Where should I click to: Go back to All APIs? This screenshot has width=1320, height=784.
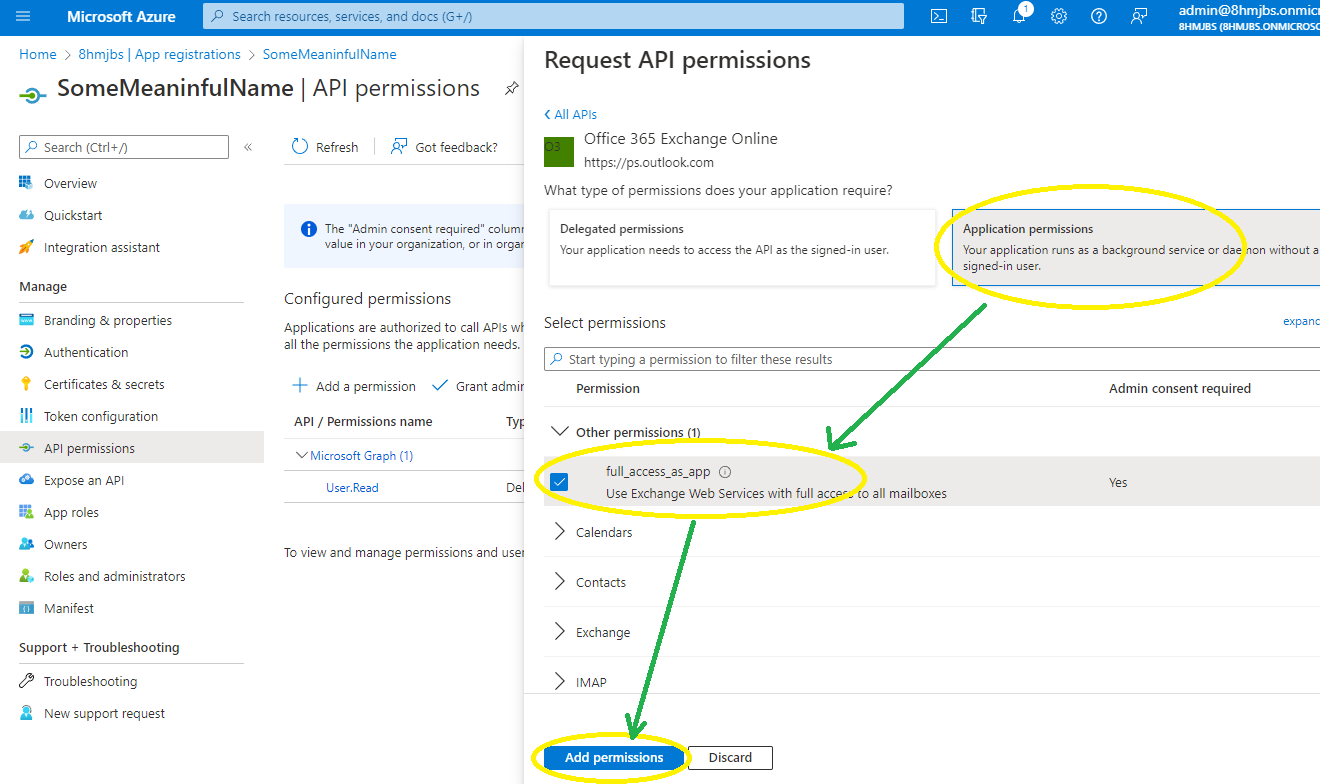[571, 115]
